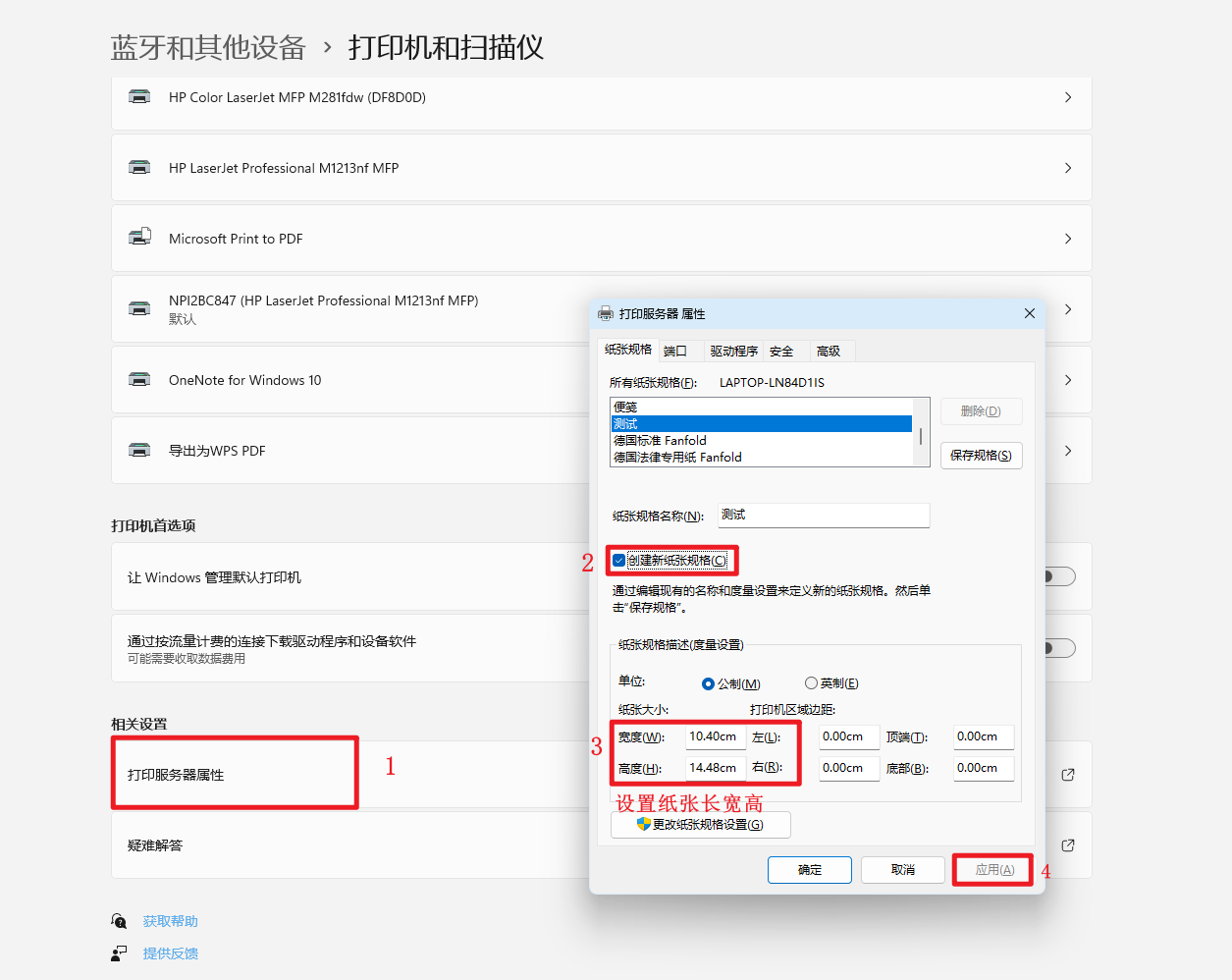This screenshot has height=980, width=1232.
Task: Close the 打印服务器 属性 dialog
Action: point(1030,313)
